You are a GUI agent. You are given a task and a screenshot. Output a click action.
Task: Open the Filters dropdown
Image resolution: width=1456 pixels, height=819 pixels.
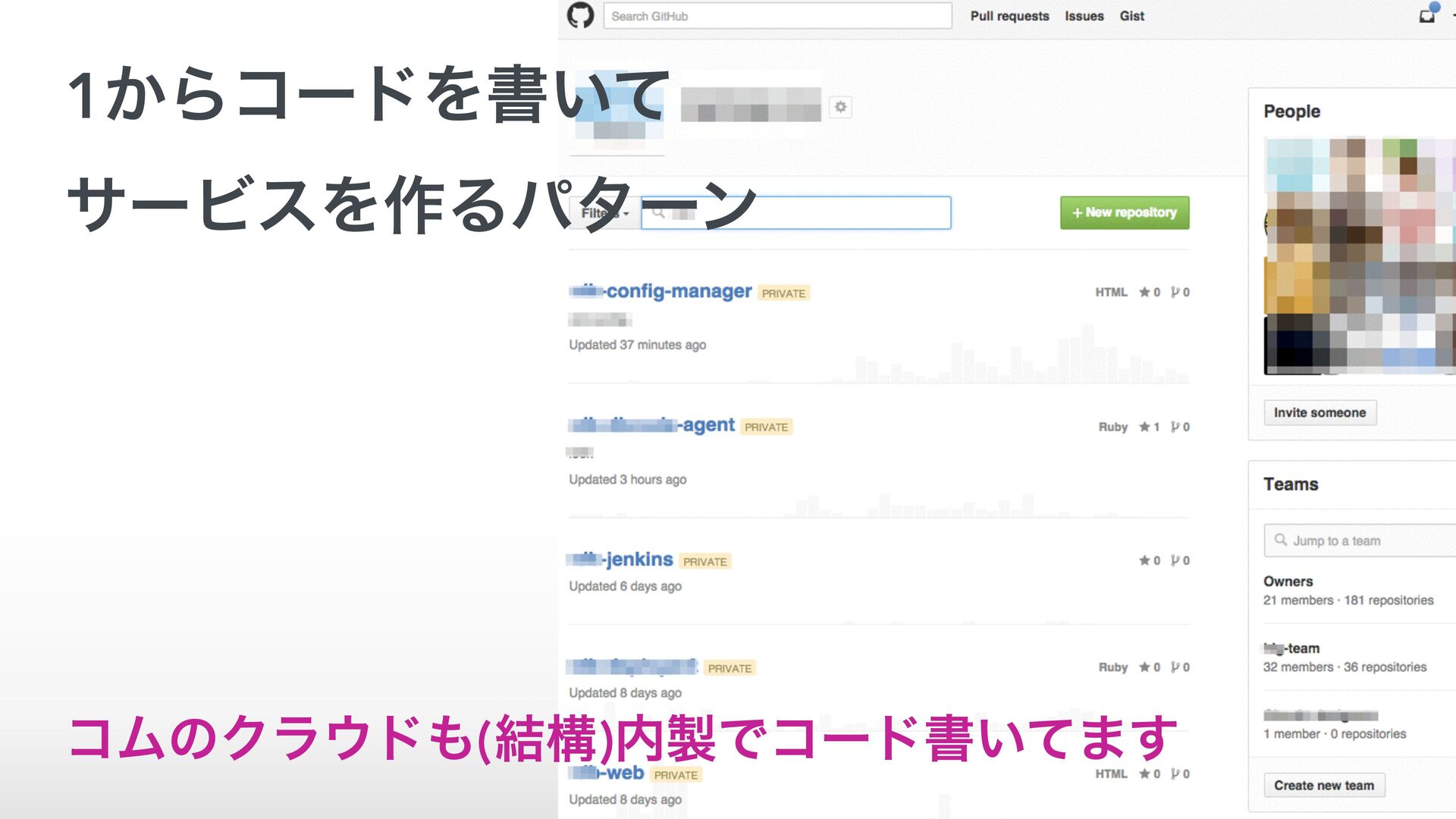pos(604,213)
